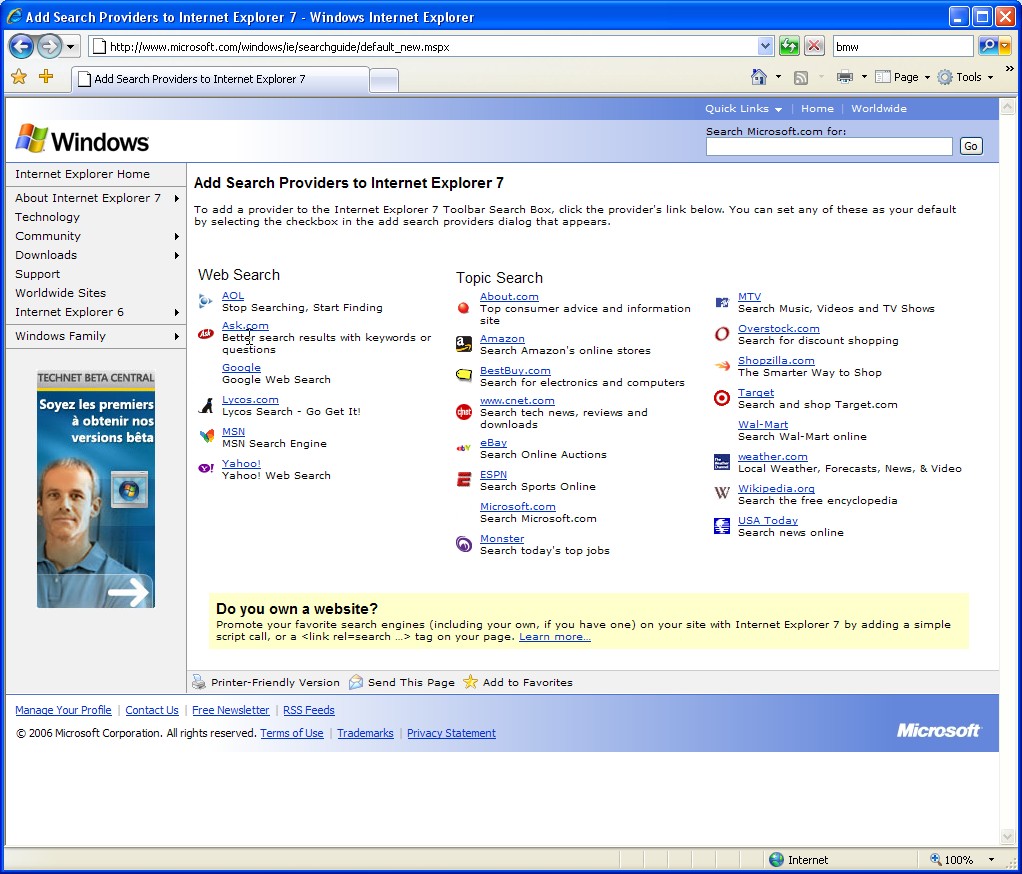The width and height of the screenshot is (1022, 874).
Task: Open the search provider dropdown arrow
Action: click(x=1004, y=46)
